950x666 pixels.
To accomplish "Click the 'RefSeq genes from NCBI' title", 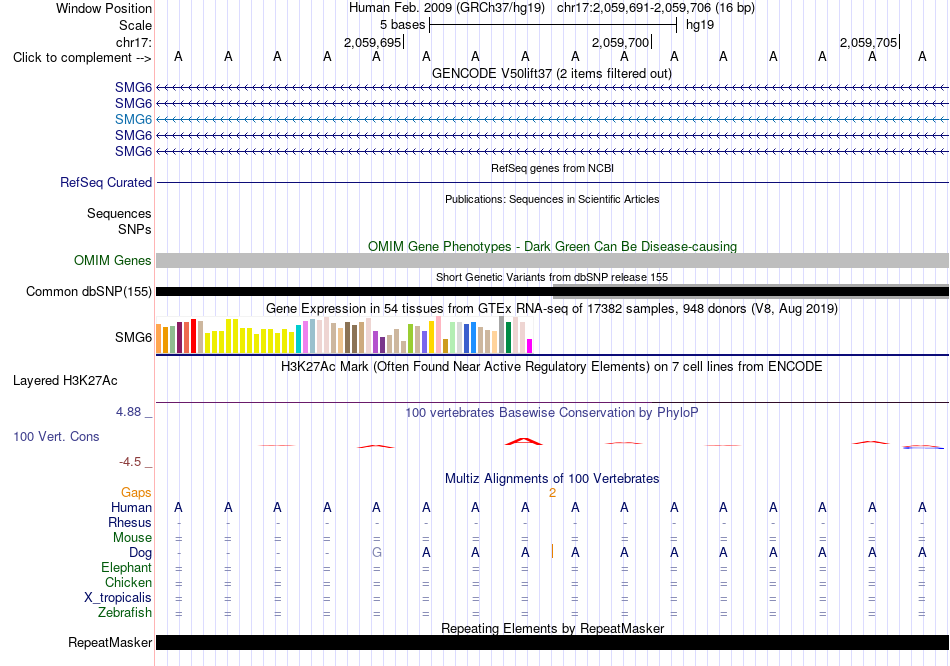I will tap(552, 168).
